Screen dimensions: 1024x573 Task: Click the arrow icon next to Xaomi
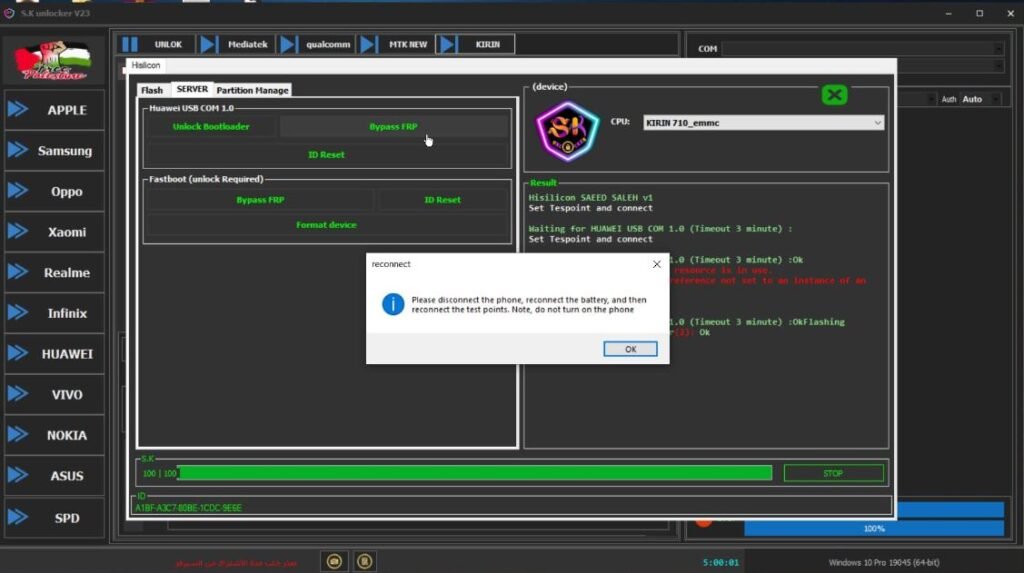tap(18, 231)
